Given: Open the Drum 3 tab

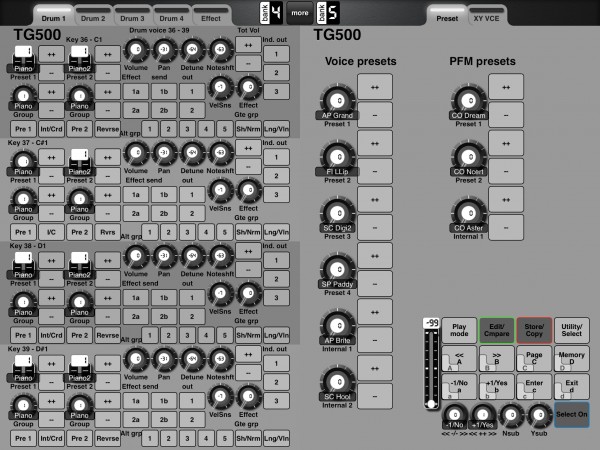Looking at the screenshot, I should point(132,17).
